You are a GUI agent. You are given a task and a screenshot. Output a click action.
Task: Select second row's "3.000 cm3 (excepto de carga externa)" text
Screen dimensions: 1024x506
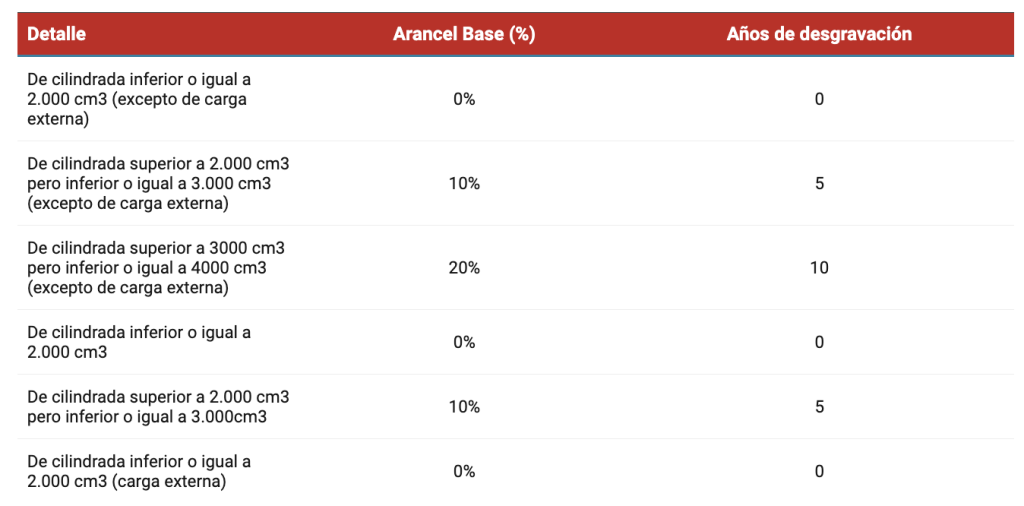pyautogui.click(x=157, y=184)
